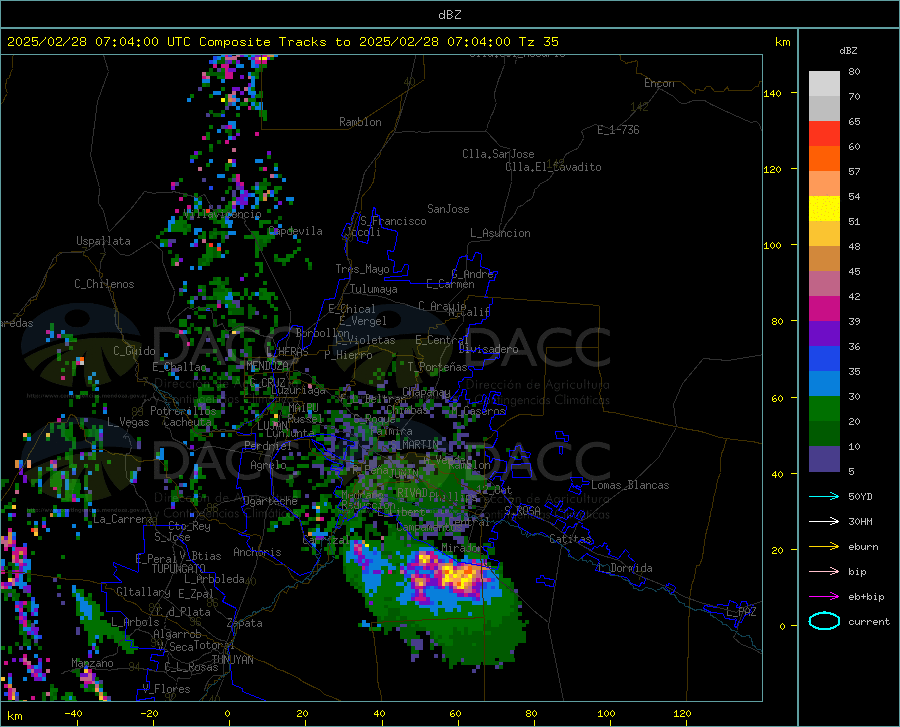Click the TUNUYAN map label
Screen dimensions: 900x727
pos(232,660)
